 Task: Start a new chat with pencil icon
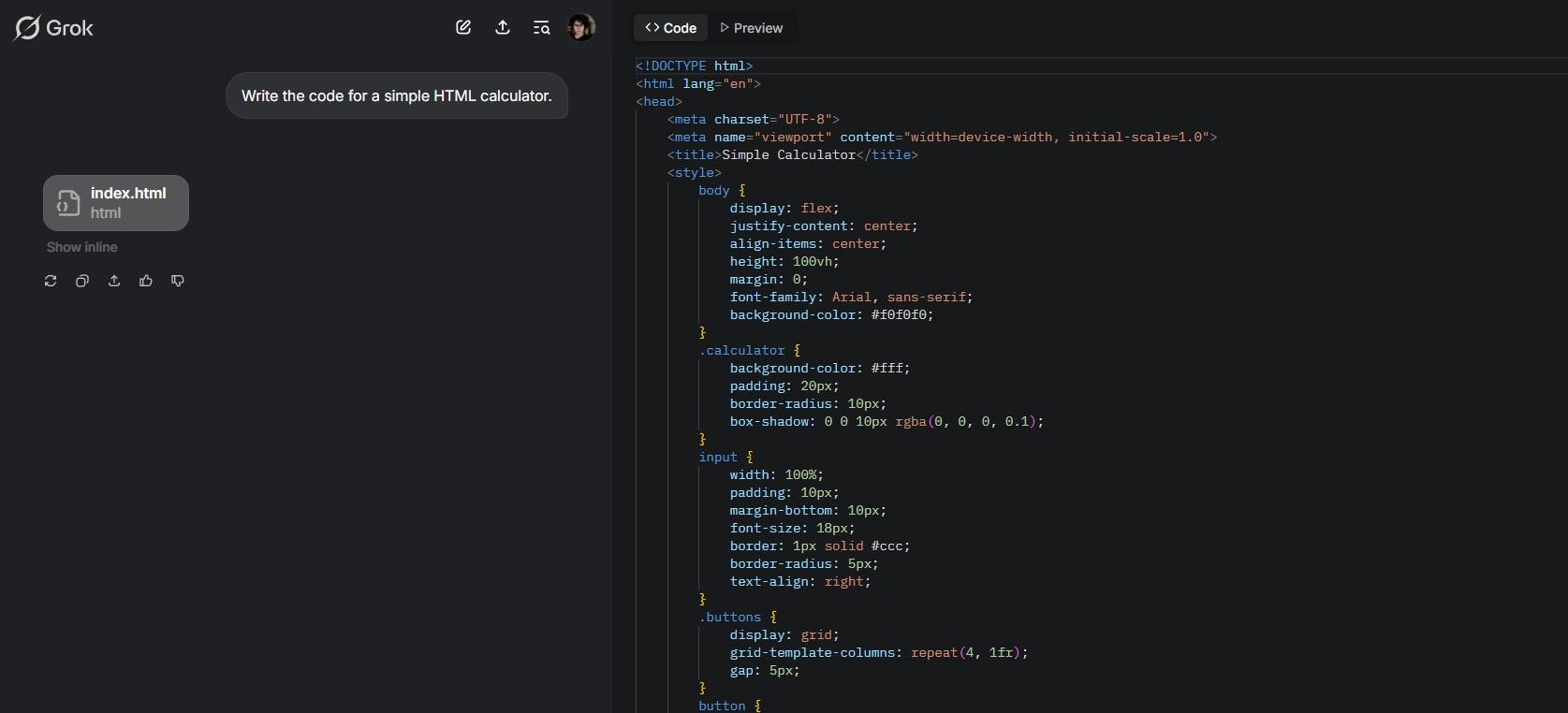tap(463, 27)
